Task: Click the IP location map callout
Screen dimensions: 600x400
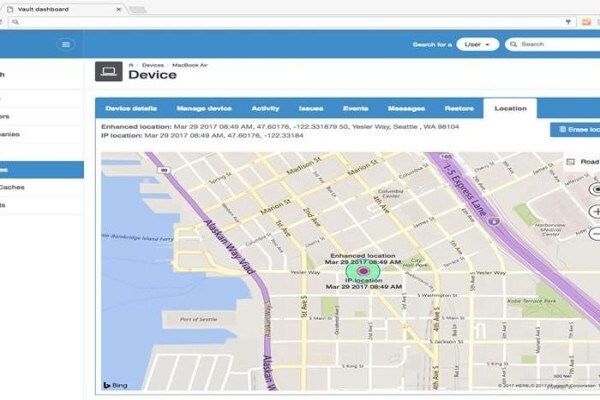Action: [364, 283]
